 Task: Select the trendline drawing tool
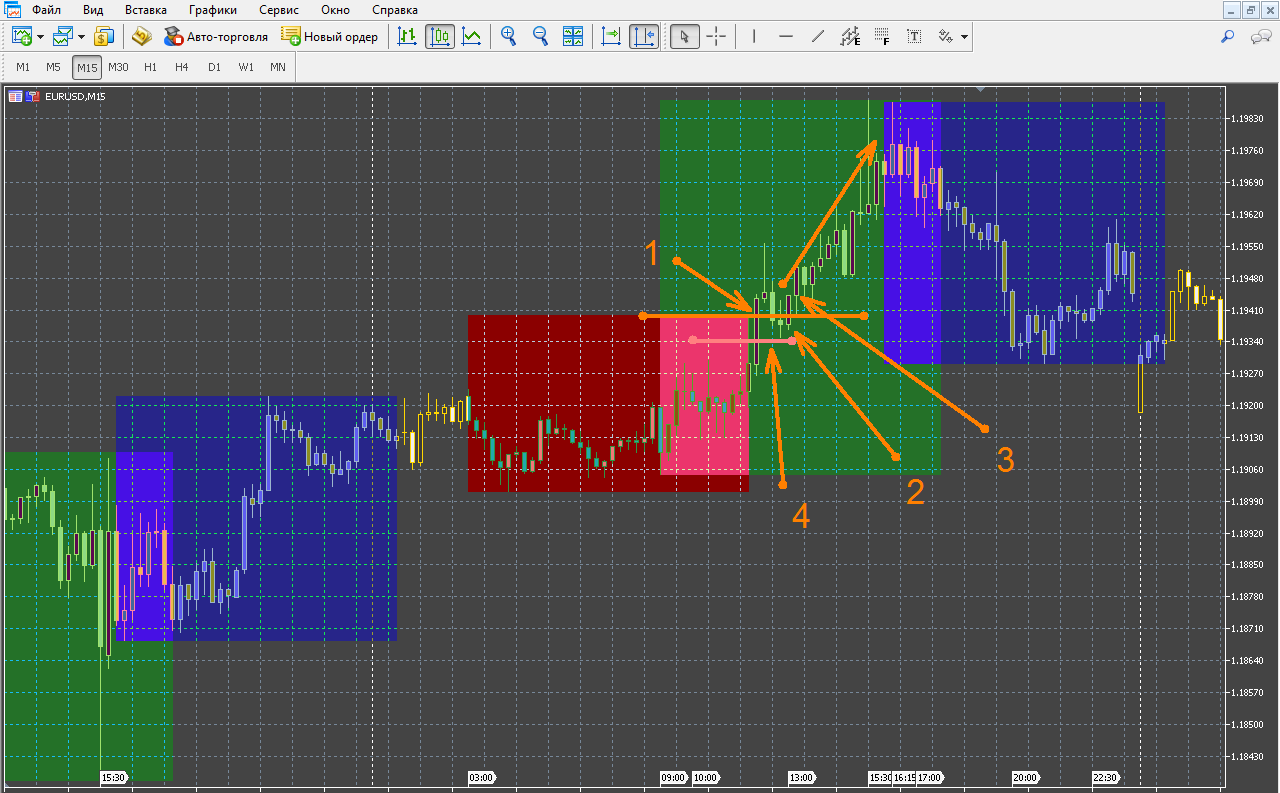pos(818,37)
